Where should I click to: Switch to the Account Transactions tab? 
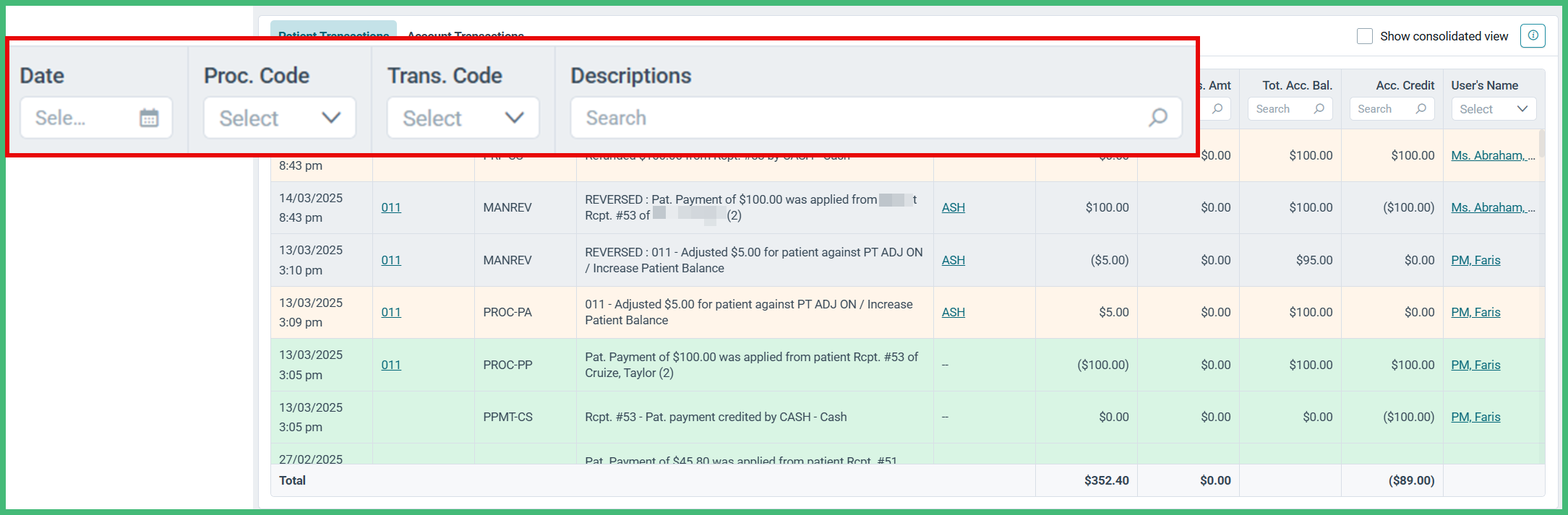pyautogui.click(x=465, y=35)
